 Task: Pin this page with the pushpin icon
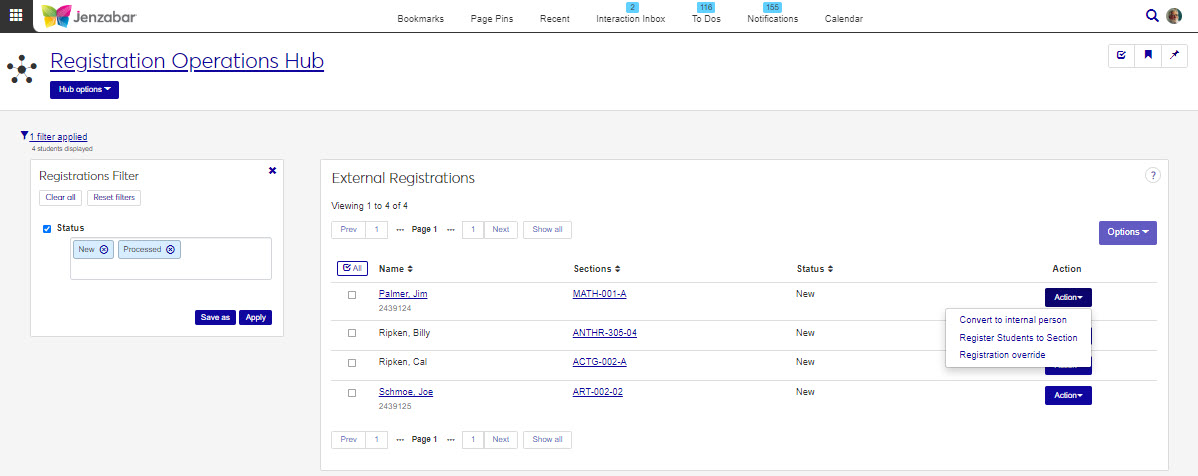pos(1174,56)
